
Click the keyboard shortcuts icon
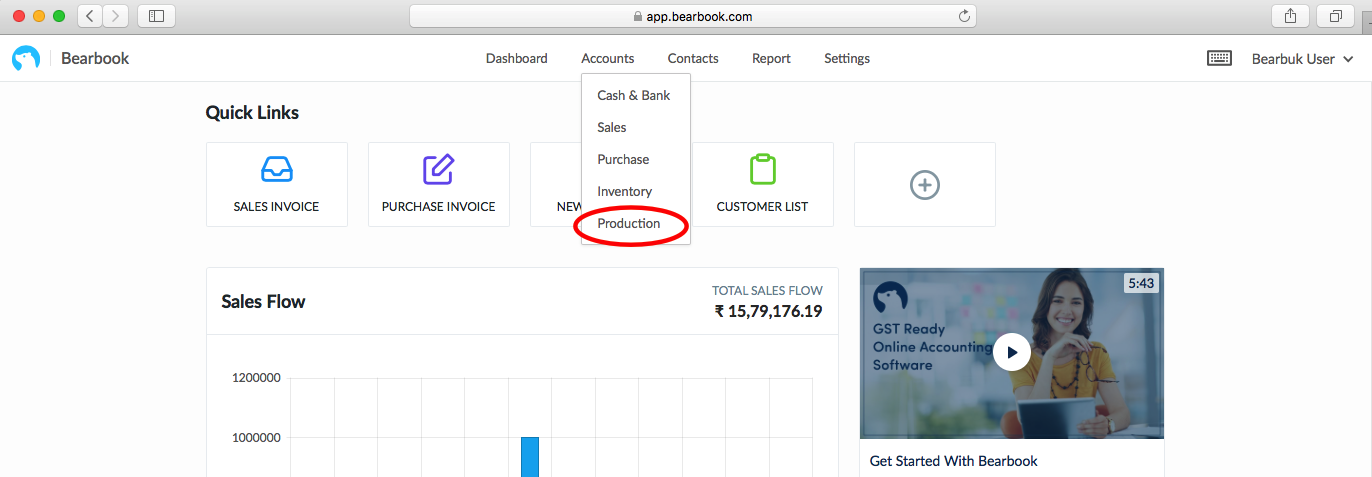1219,59
